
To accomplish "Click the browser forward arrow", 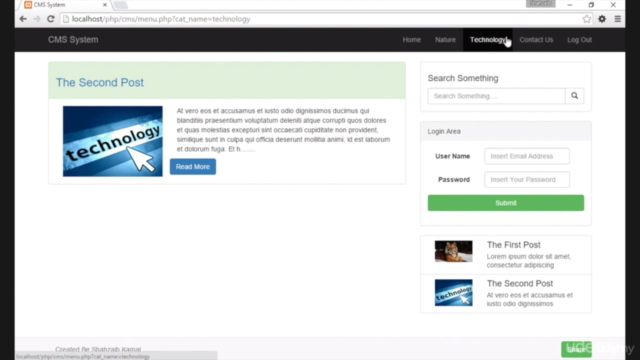I will point(37,19).
